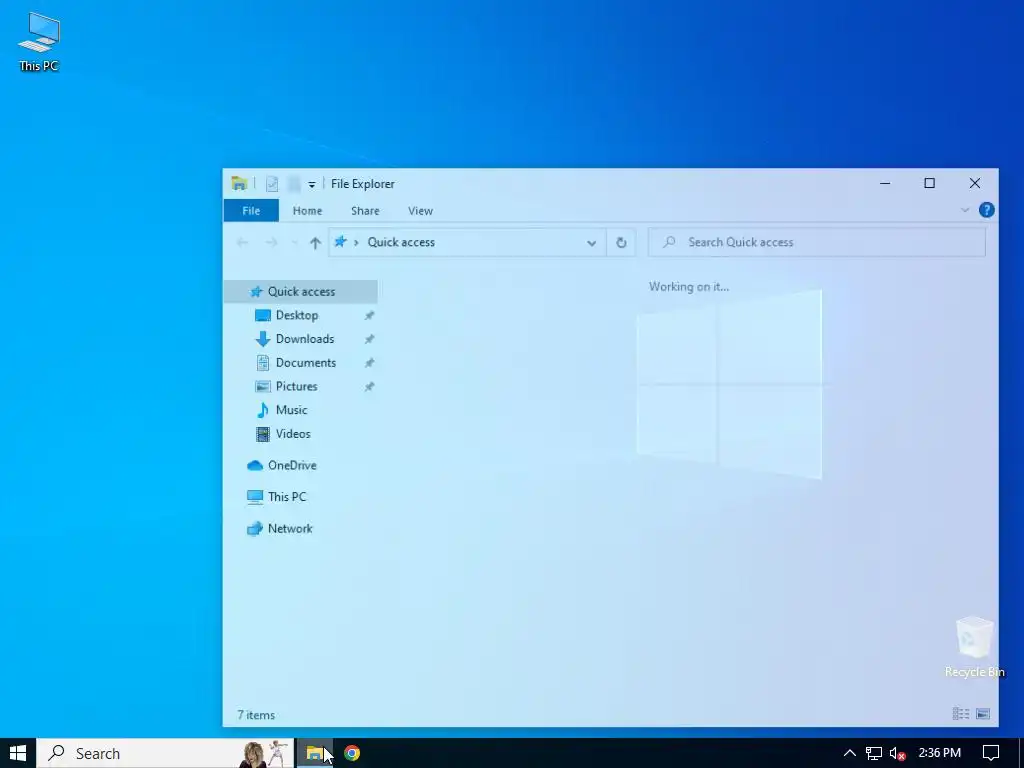Click the pin icon beside Pictures
The width and height of the screenshot is (1024, 768).
[x=369, y=387]
